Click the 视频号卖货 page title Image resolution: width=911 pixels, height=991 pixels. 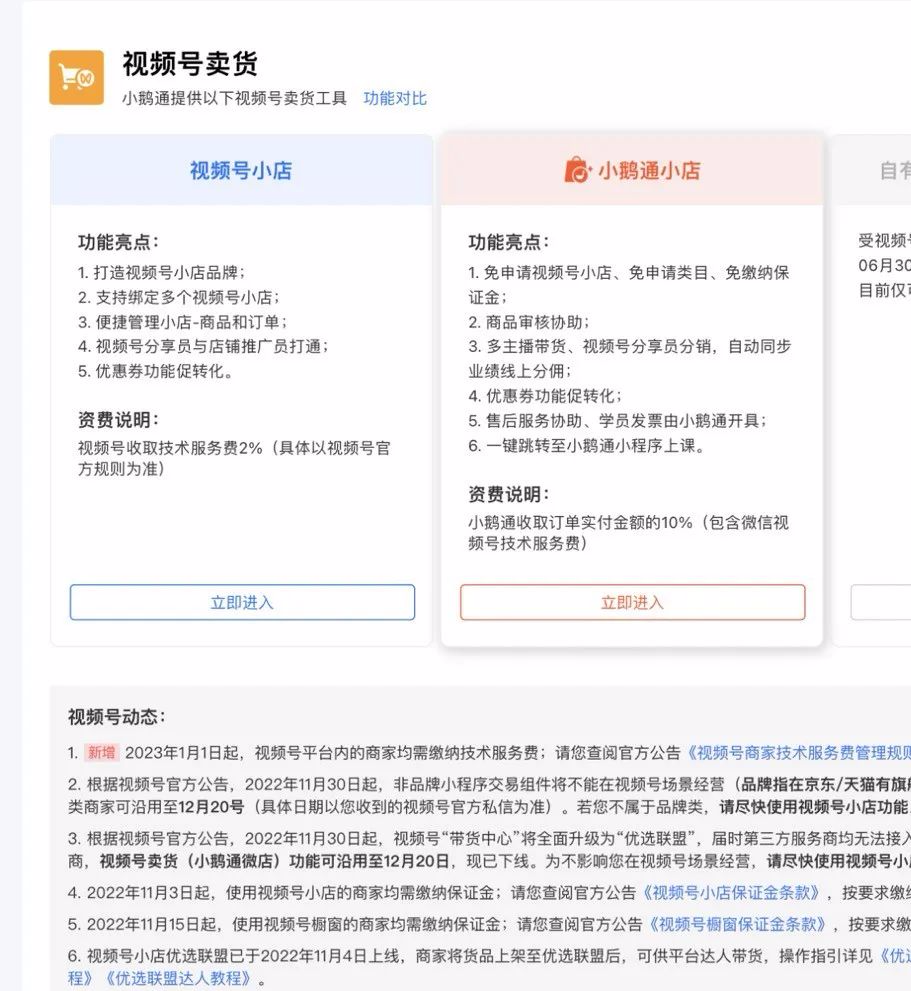(190, 63)
